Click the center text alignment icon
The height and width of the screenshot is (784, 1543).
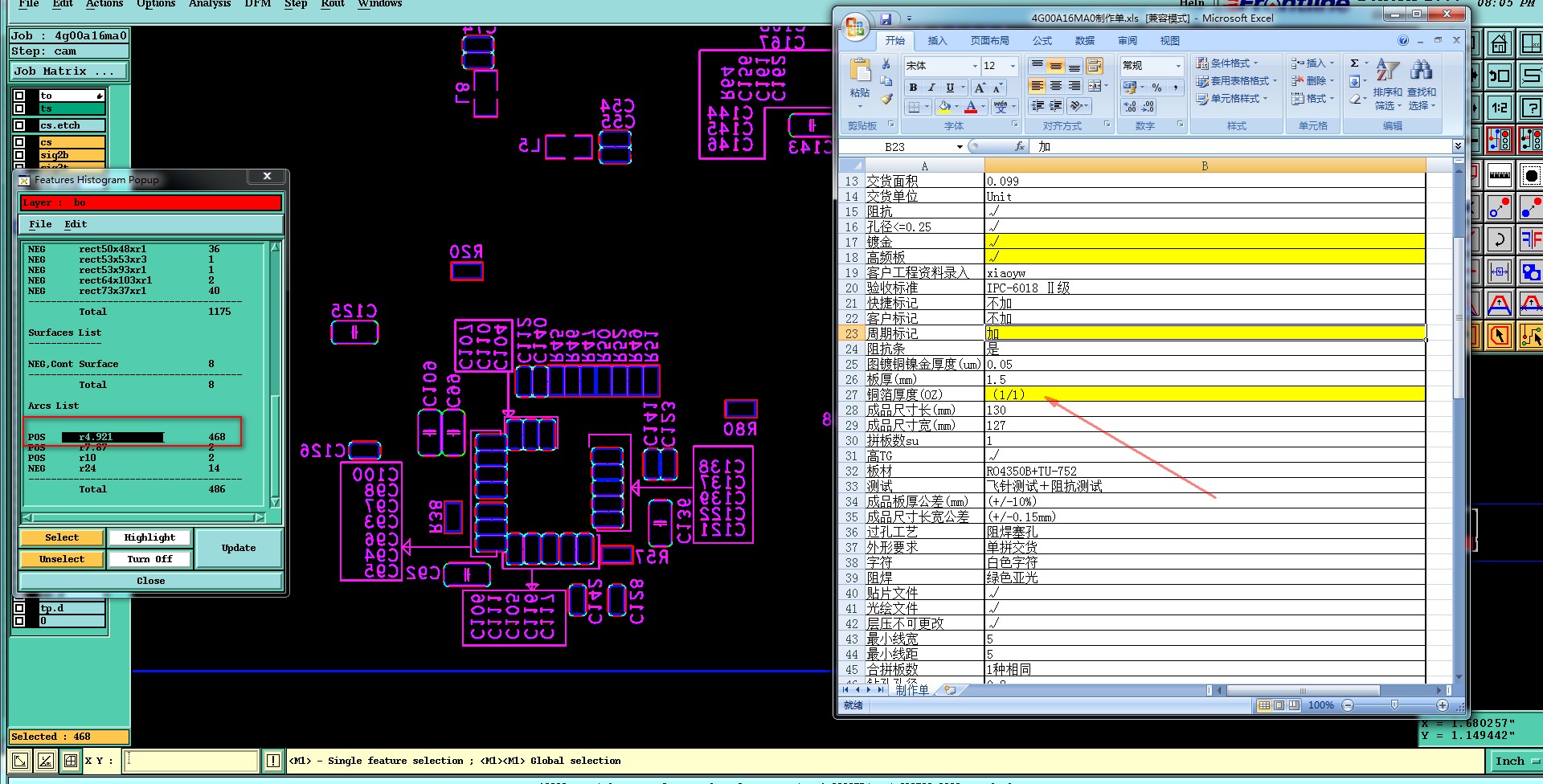[x=1056, y=87]
